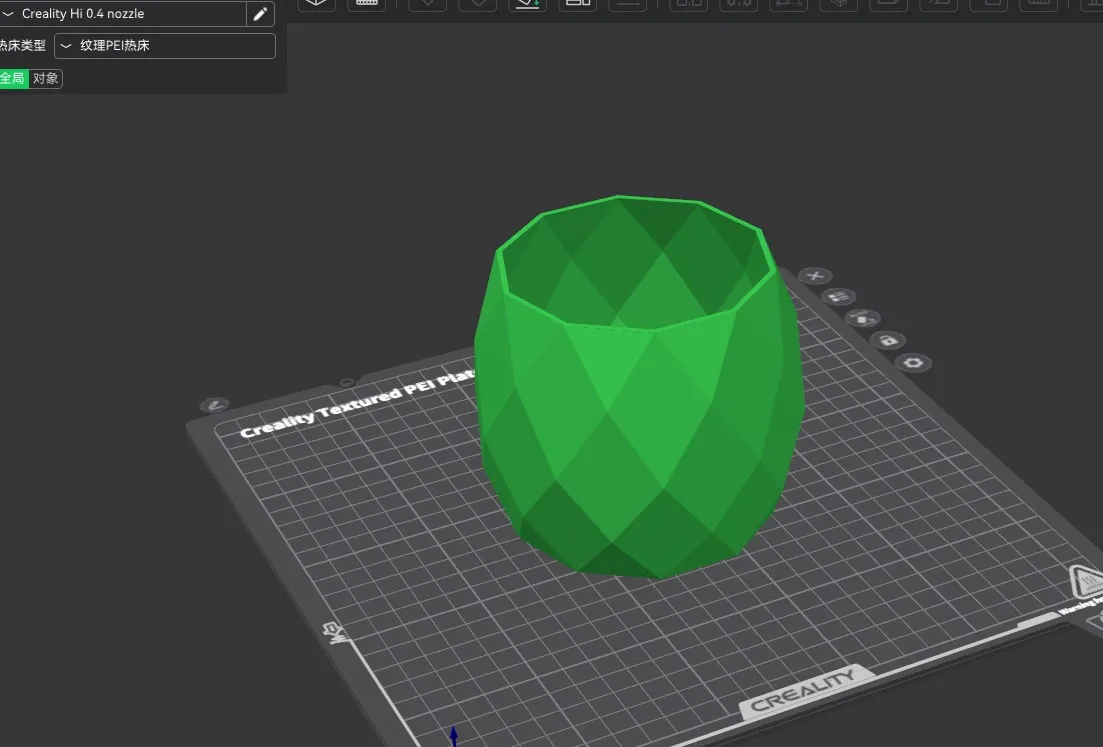The height and width of the screenshot is (747, 1103).
Task: Select the green faceted vase model
Action: coord(639,387)
